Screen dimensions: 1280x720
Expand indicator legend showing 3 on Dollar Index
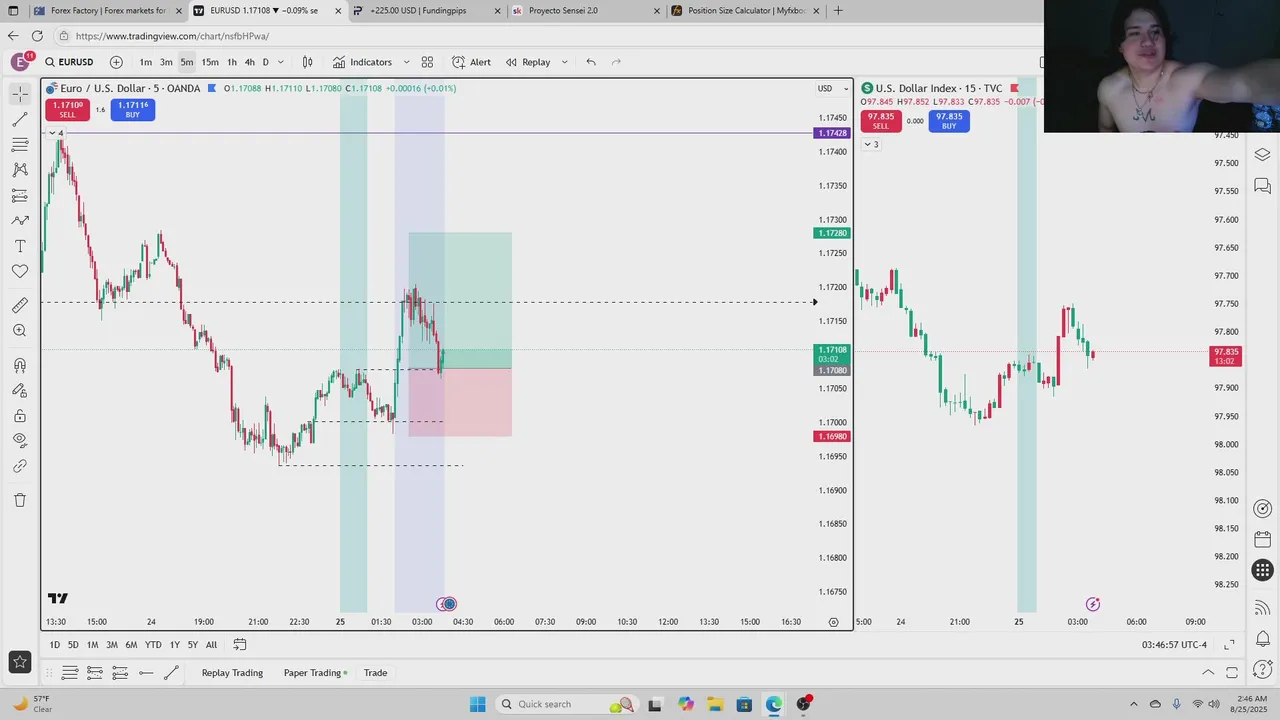[871, 145]
